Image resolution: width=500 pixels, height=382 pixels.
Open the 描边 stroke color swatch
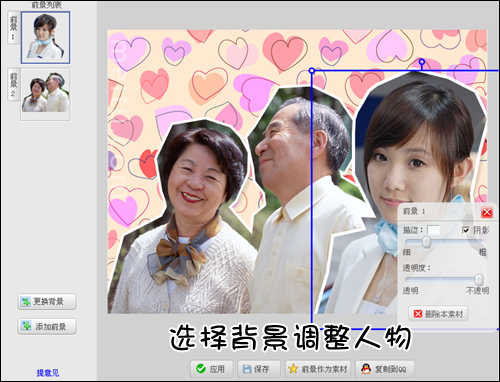pos(433,230)
